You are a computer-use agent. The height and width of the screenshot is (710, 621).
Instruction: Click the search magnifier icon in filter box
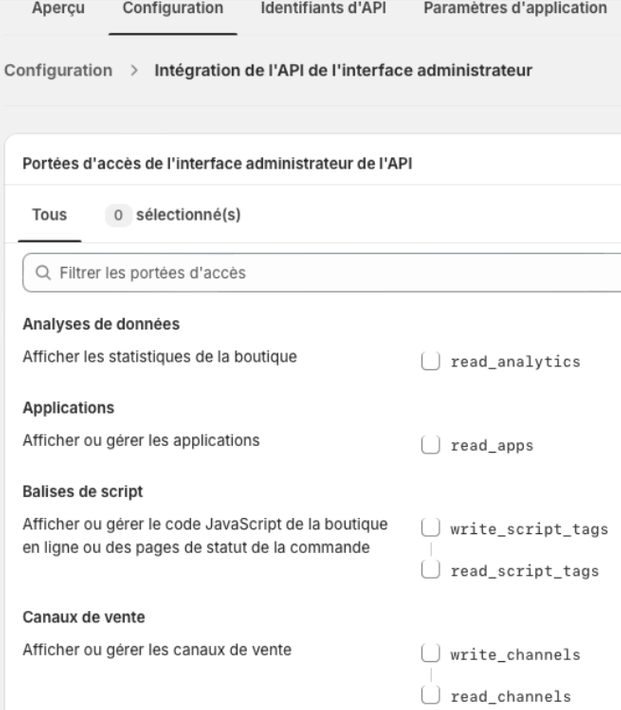tap(43, 273)
